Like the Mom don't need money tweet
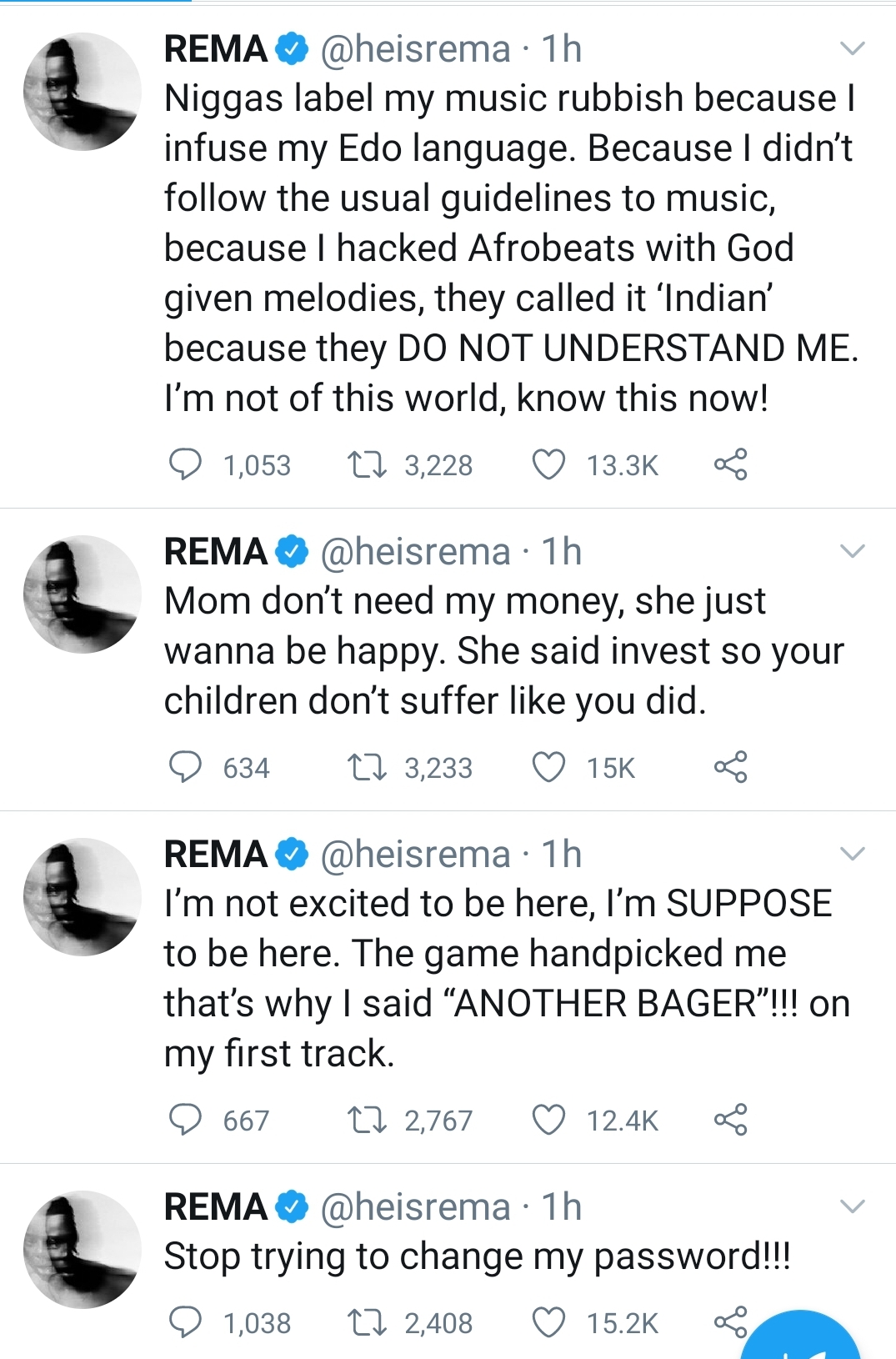 coord(548,767)
